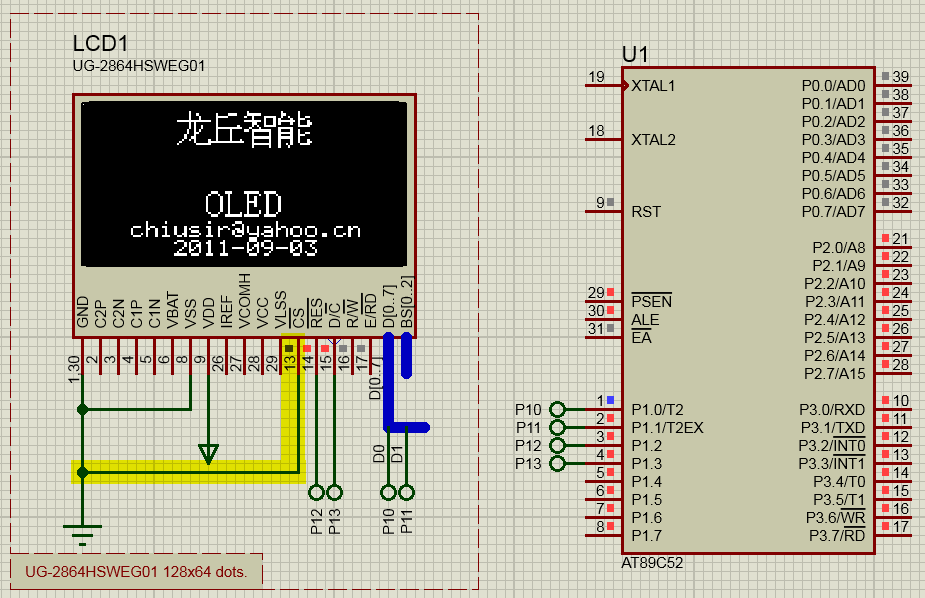Select the IREF pin label on LCD1
The image size is (925, 598).
(x=227, y=311)
